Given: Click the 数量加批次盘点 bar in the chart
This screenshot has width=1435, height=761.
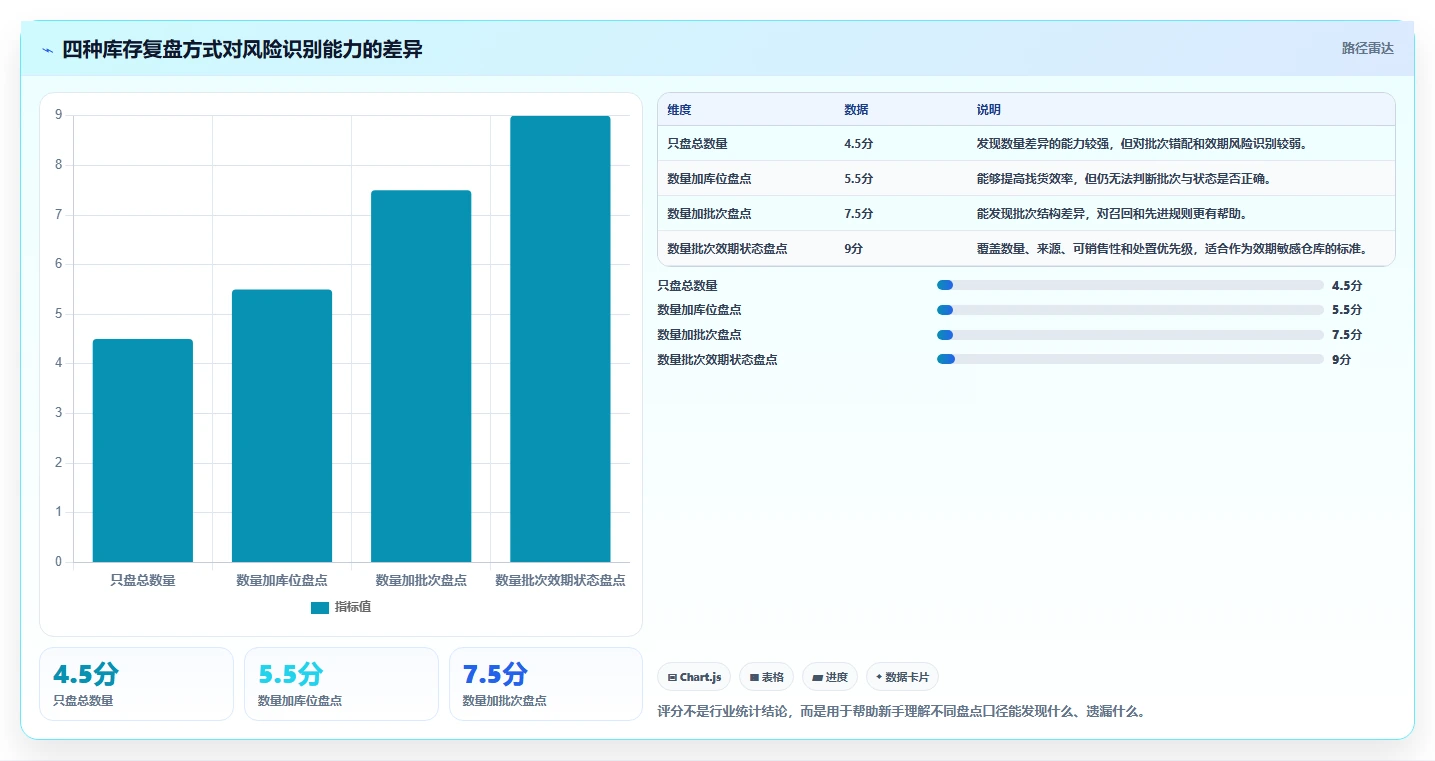Looking at the screenshot, I should click(x=421, y=376).
